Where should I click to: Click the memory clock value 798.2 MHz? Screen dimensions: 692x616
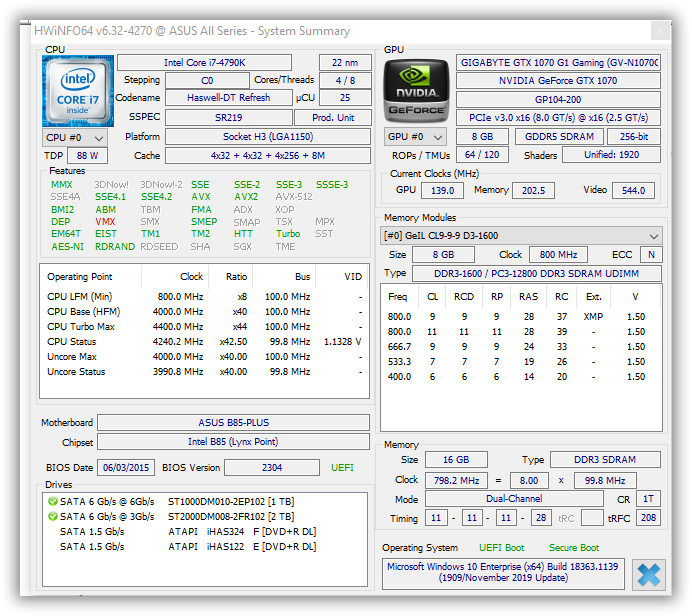coord(456,481)
